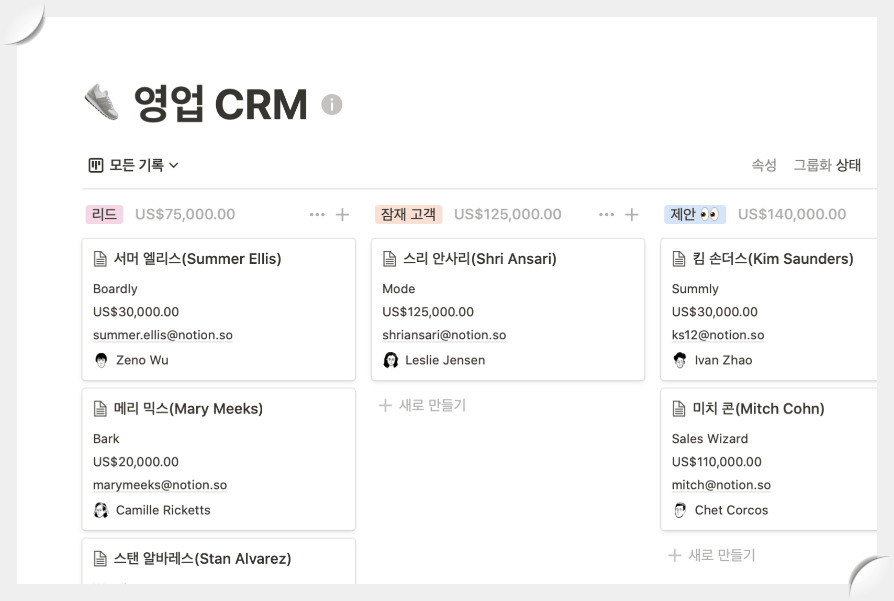Open the 속성 properties menu
This screenshot has height=601, width=894.
(764, 165)
